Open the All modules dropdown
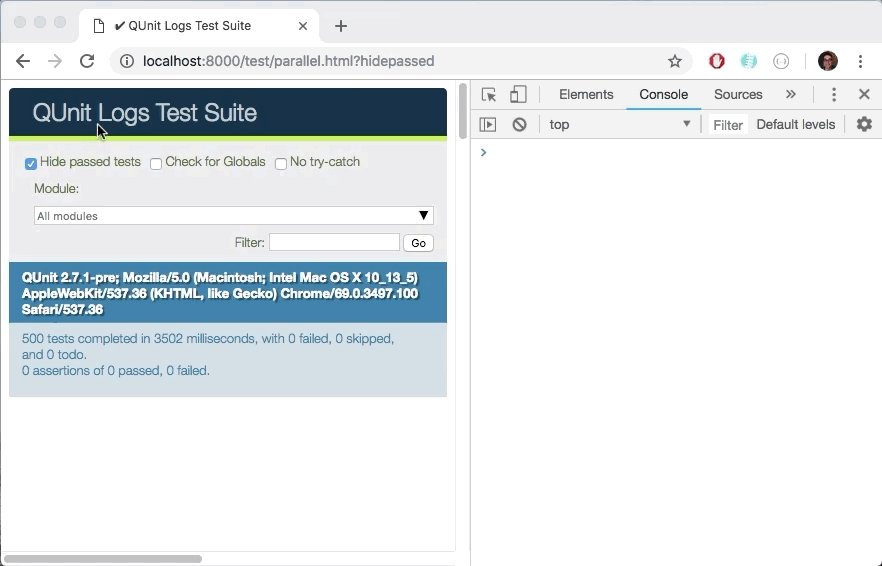This screenshot has height=566, width=882. click(x=233, y=216)
